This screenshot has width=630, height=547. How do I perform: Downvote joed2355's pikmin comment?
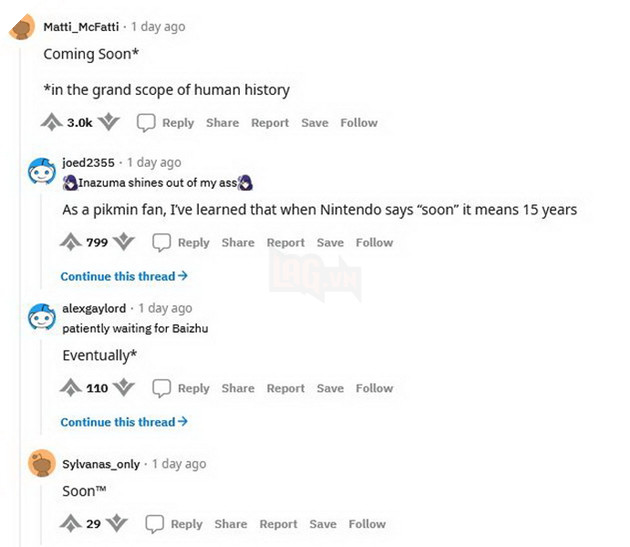point(124,242)
